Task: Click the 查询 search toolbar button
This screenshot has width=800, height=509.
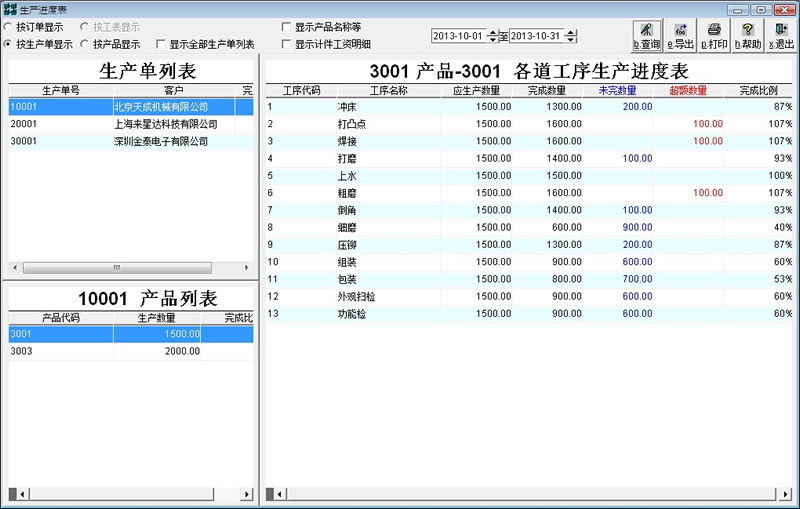Action: (647, 36)
